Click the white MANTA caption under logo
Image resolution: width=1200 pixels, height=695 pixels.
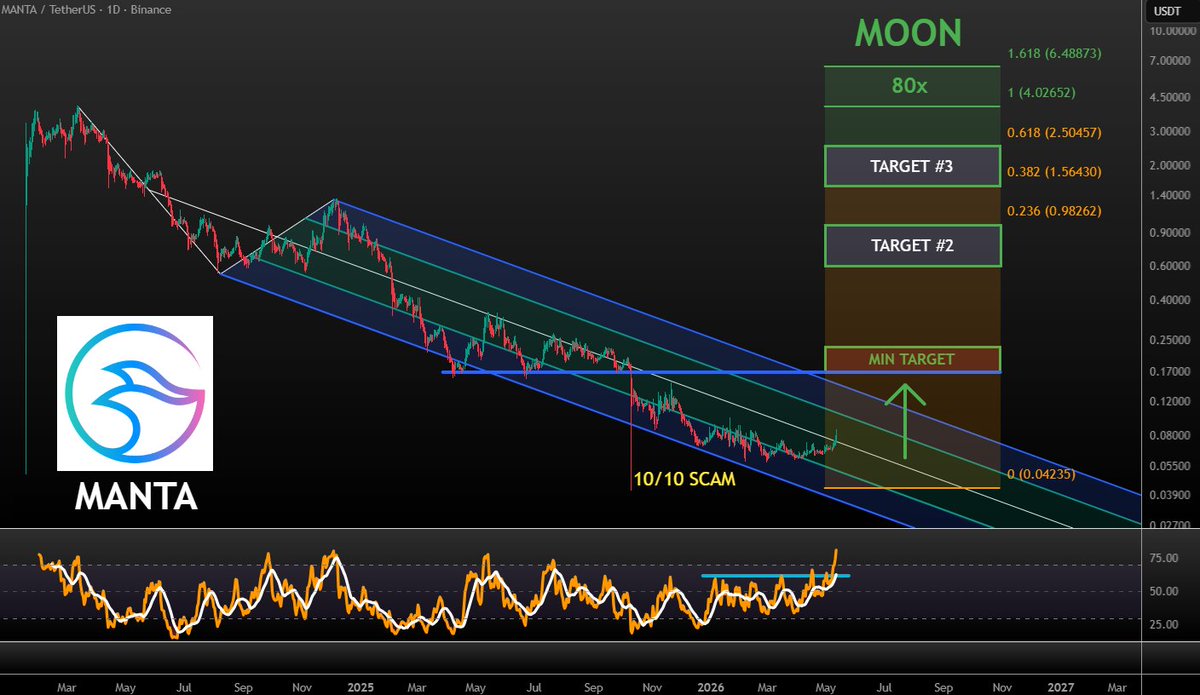click(135, 496)
